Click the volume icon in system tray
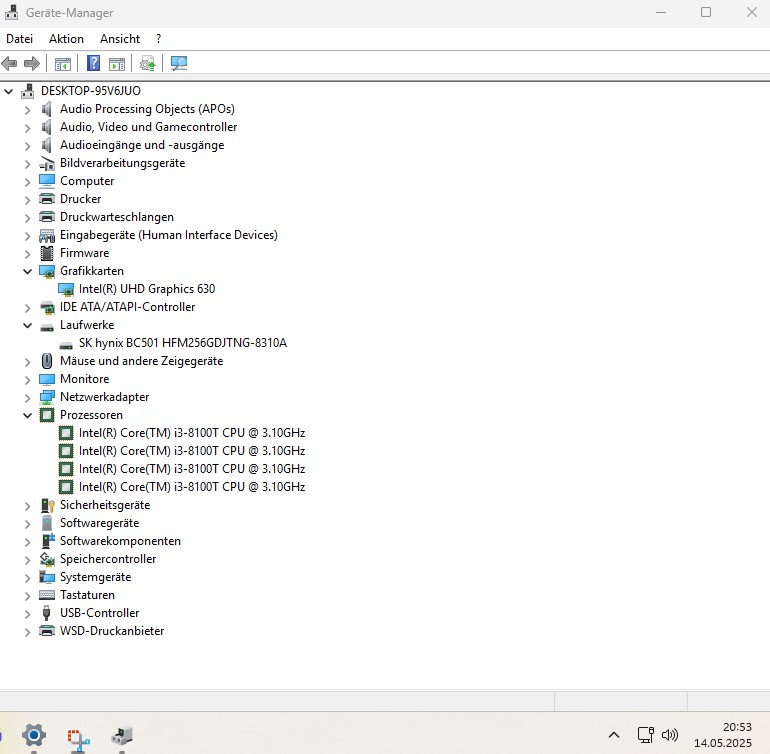This screenshot has height=754, width=770. (x=670, y=735)
